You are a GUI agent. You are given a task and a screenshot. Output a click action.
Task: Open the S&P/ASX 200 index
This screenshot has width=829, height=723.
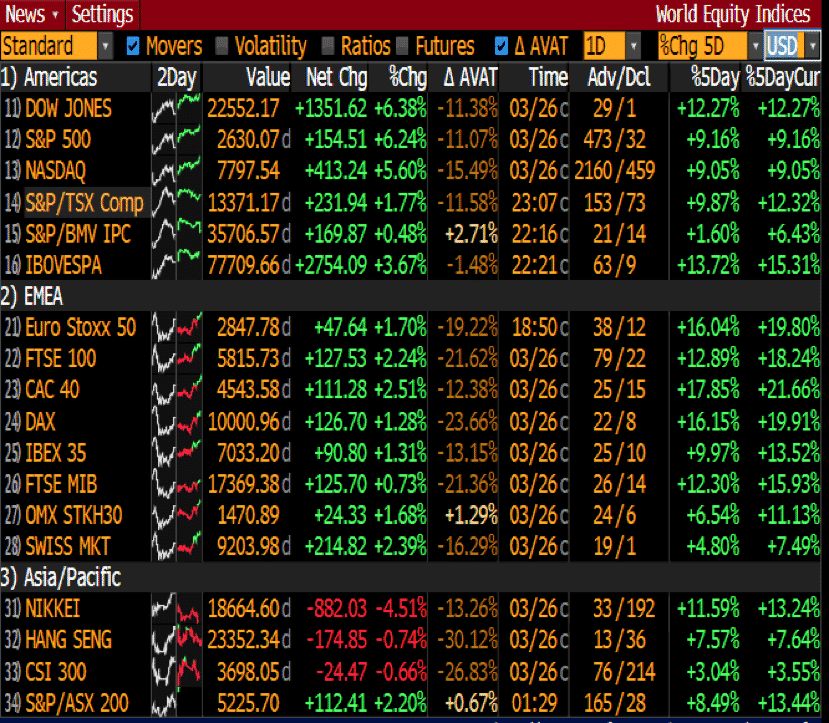point(77,703)
